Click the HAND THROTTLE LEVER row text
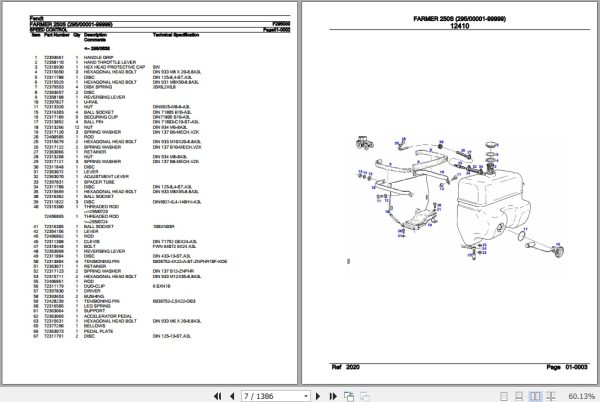This screenshot has height=402, width=600. [x=110, y=62]
